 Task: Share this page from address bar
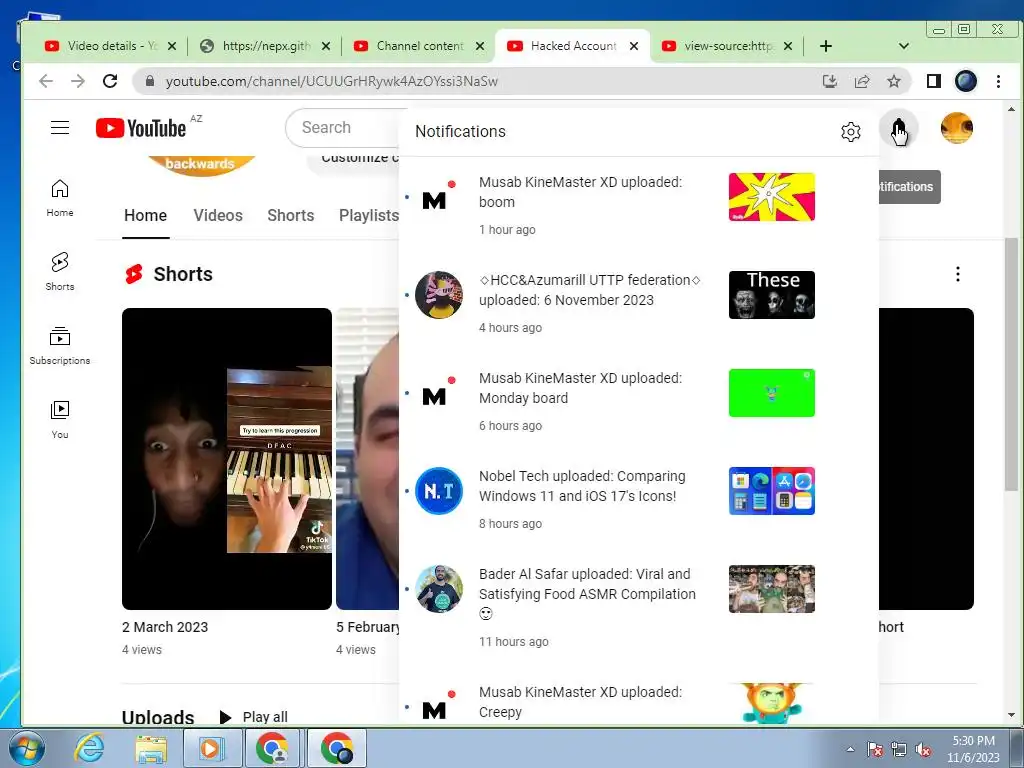862,81
